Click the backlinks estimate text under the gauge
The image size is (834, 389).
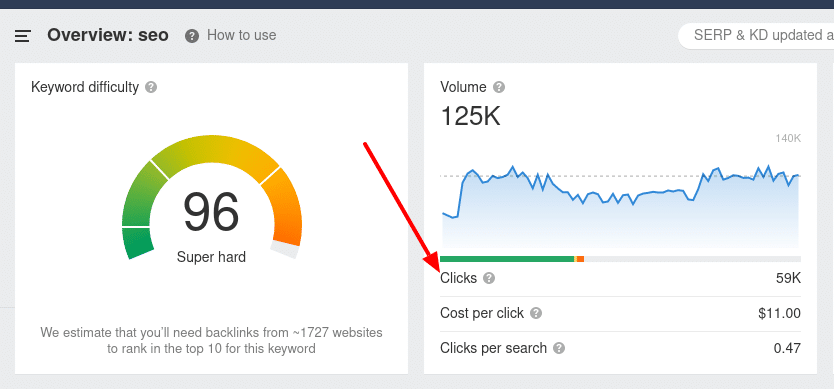pyautogui.click(x=211, y=341)
